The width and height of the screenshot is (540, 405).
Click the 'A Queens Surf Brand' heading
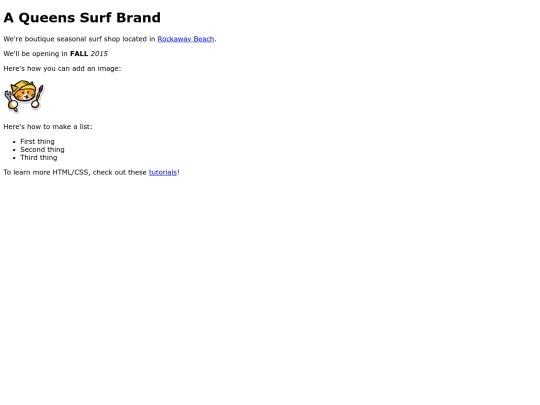click(82, 18)
